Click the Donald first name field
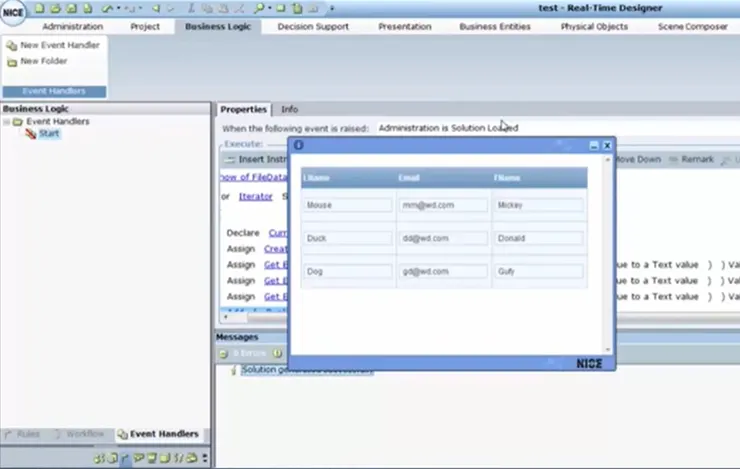The width and height of the screenshot is (740, 469). point(539,238)
